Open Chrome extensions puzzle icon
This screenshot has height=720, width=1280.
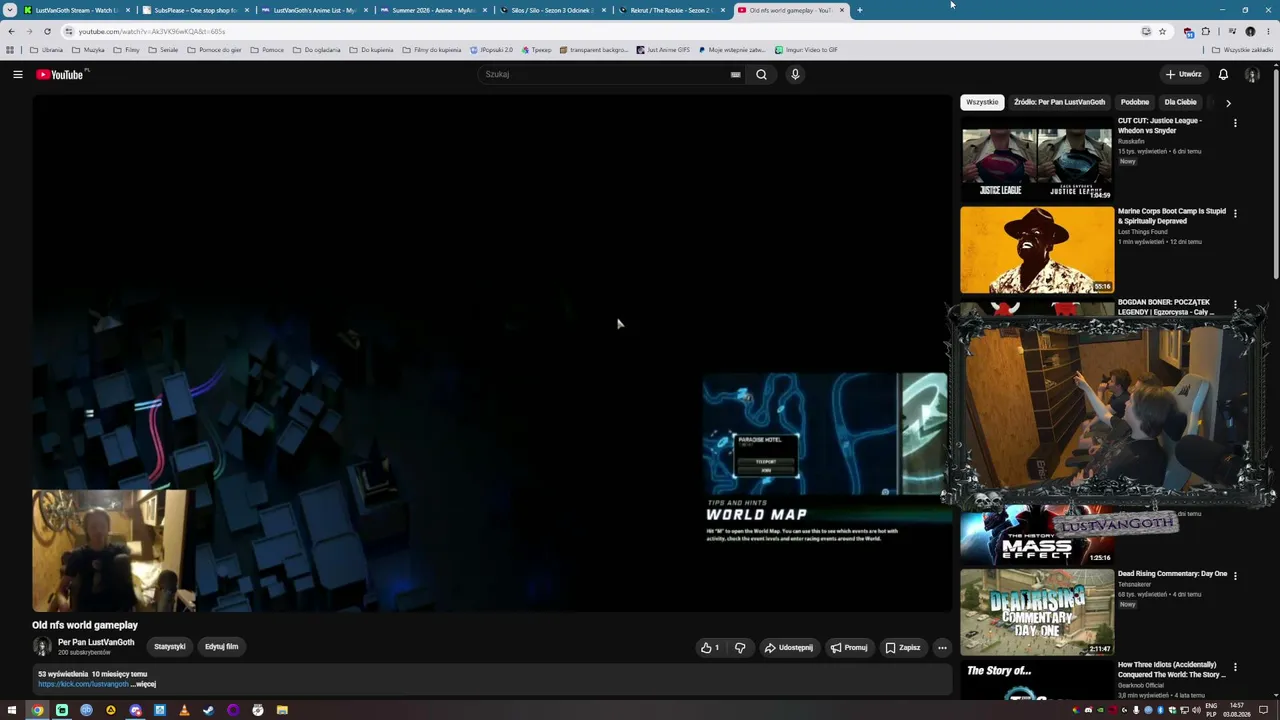pyautogui.click(x=1205, y=31)
